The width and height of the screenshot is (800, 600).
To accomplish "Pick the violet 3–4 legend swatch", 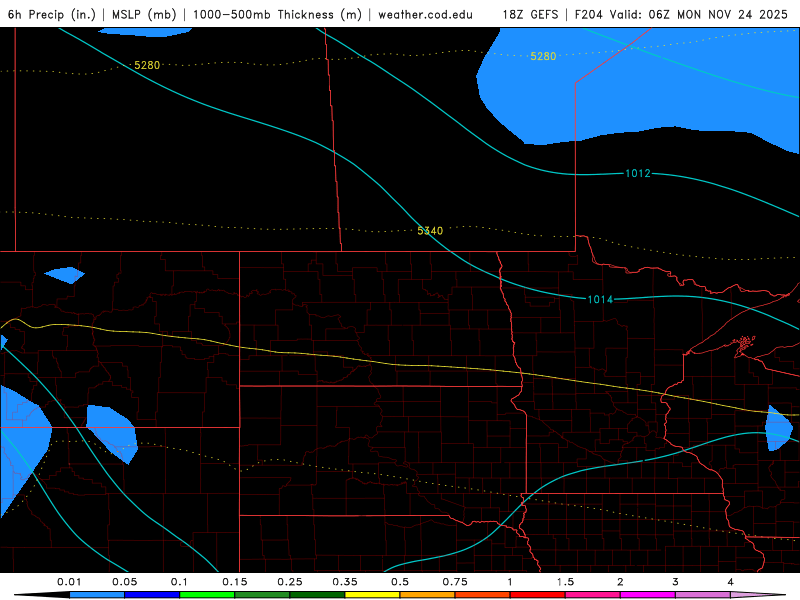I will pos(703,595).
